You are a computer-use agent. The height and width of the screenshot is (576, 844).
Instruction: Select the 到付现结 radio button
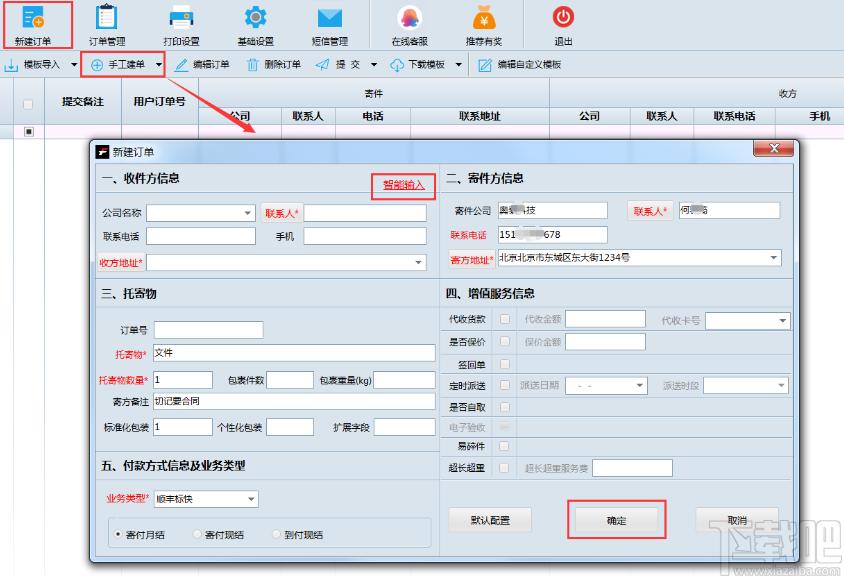tap(277, 535)
